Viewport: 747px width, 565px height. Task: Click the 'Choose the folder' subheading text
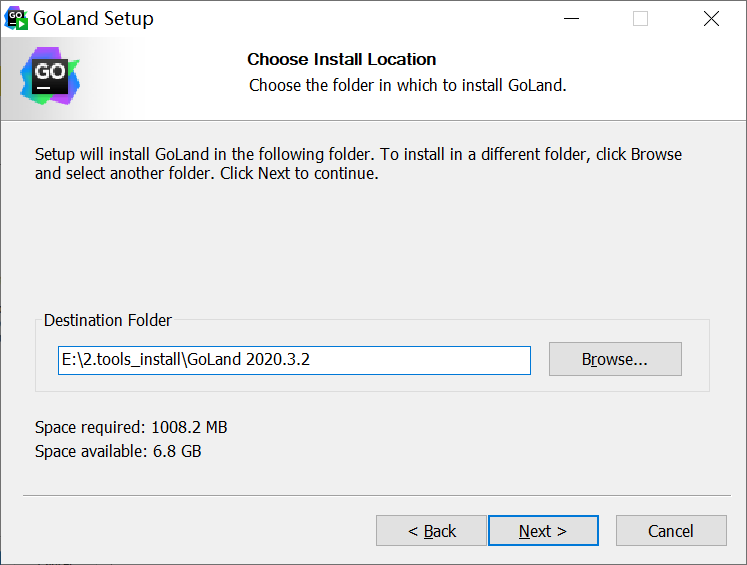tap(407, 85)
